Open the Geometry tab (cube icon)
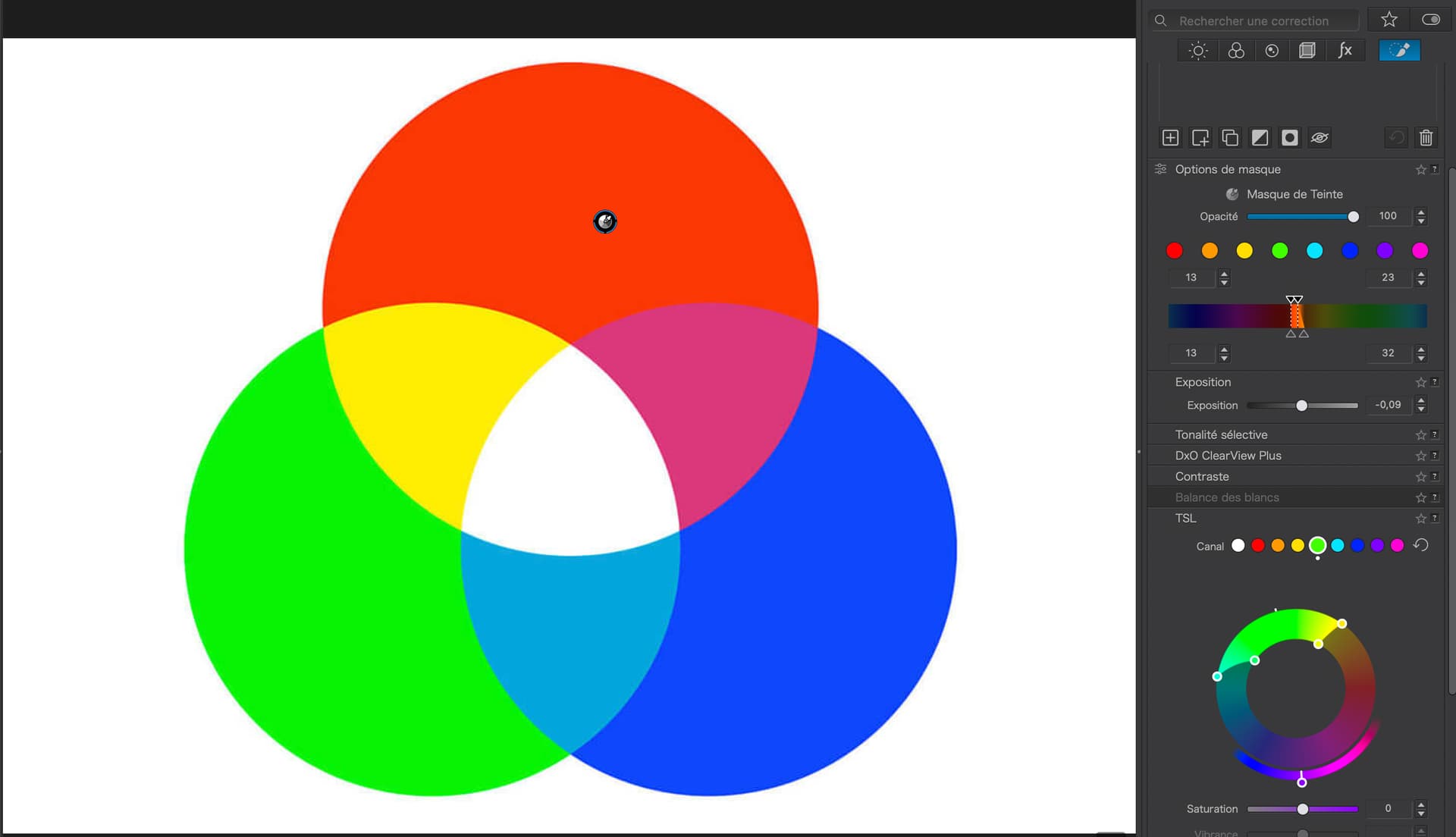The image size is (1456, 837). pyautogui.click(x=1307, y=51)
